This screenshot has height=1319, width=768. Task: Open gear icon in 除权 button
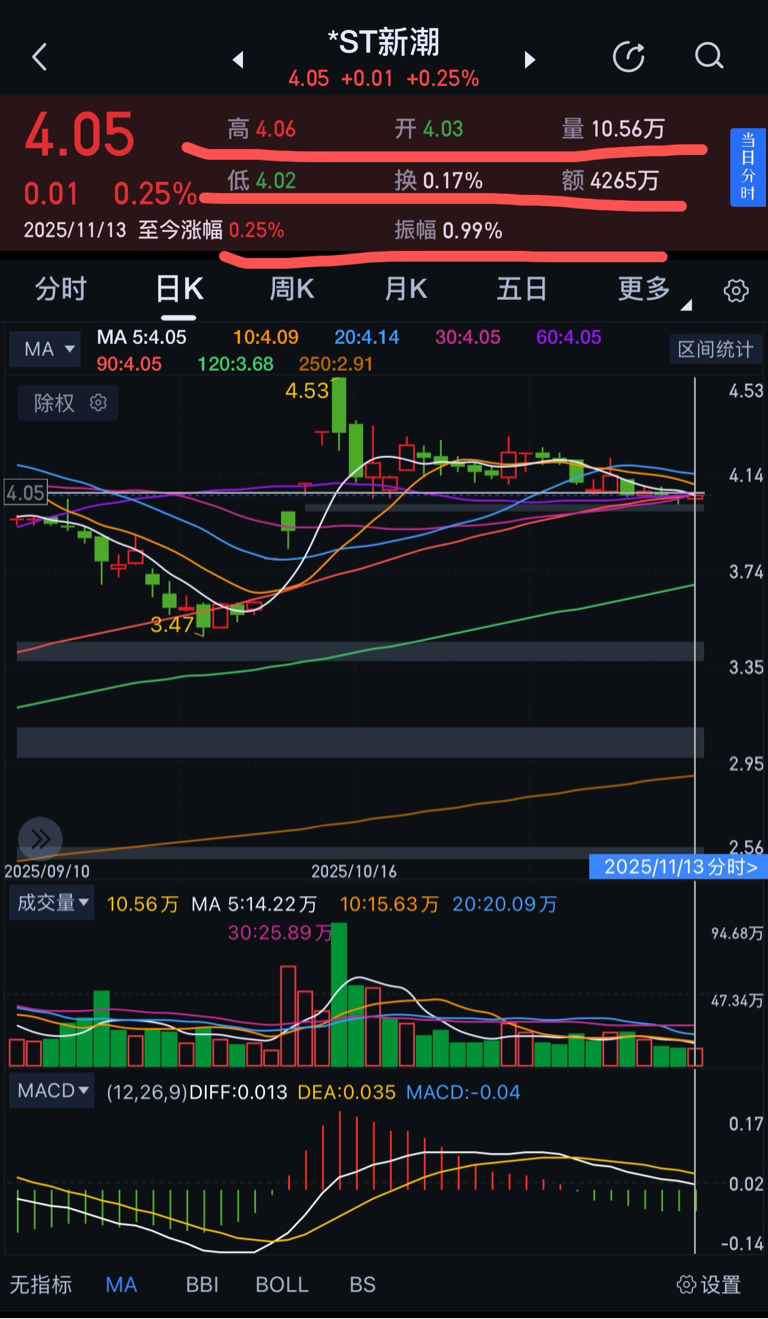98,403
